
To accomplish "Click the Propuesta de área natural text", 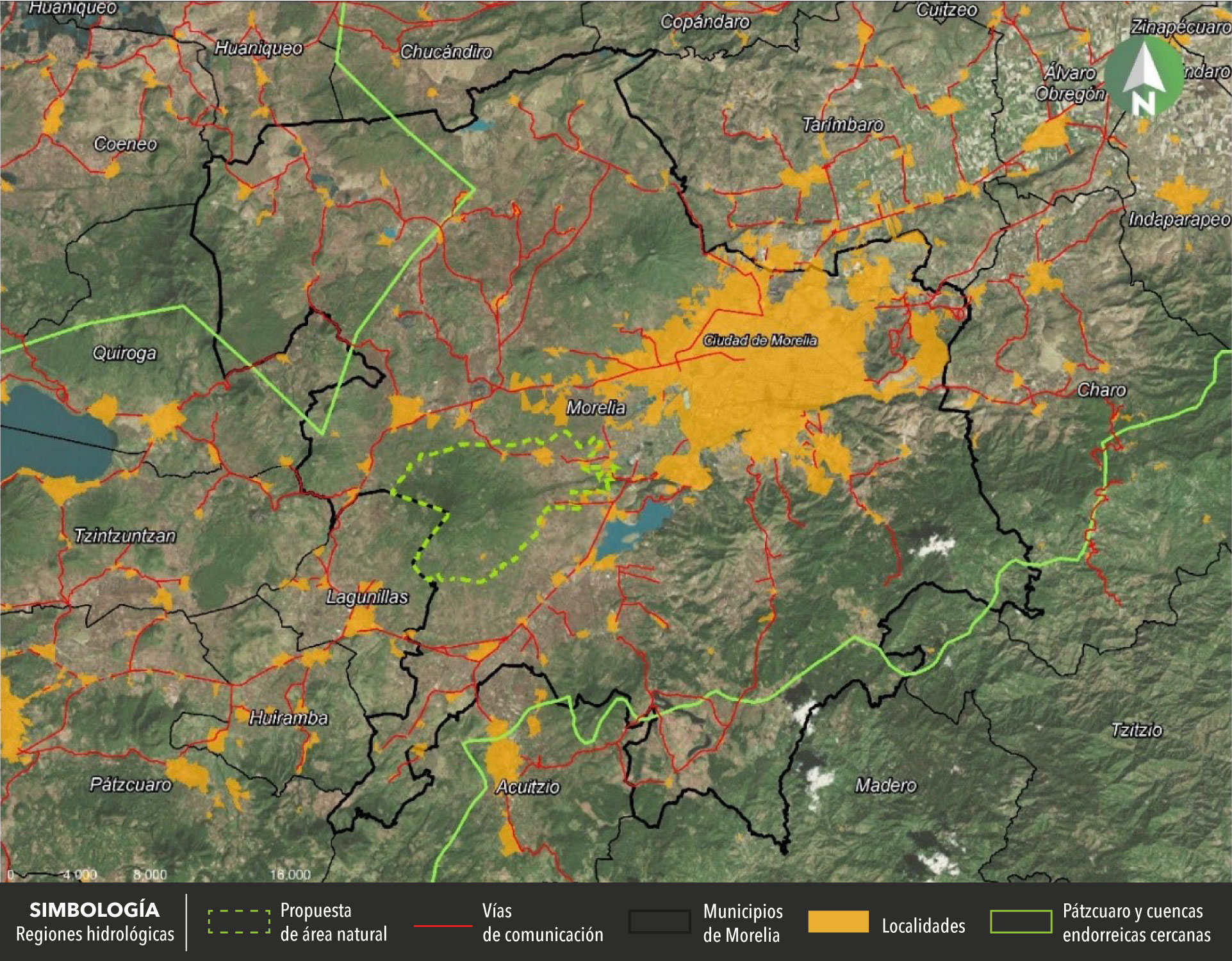I will 333,923.
